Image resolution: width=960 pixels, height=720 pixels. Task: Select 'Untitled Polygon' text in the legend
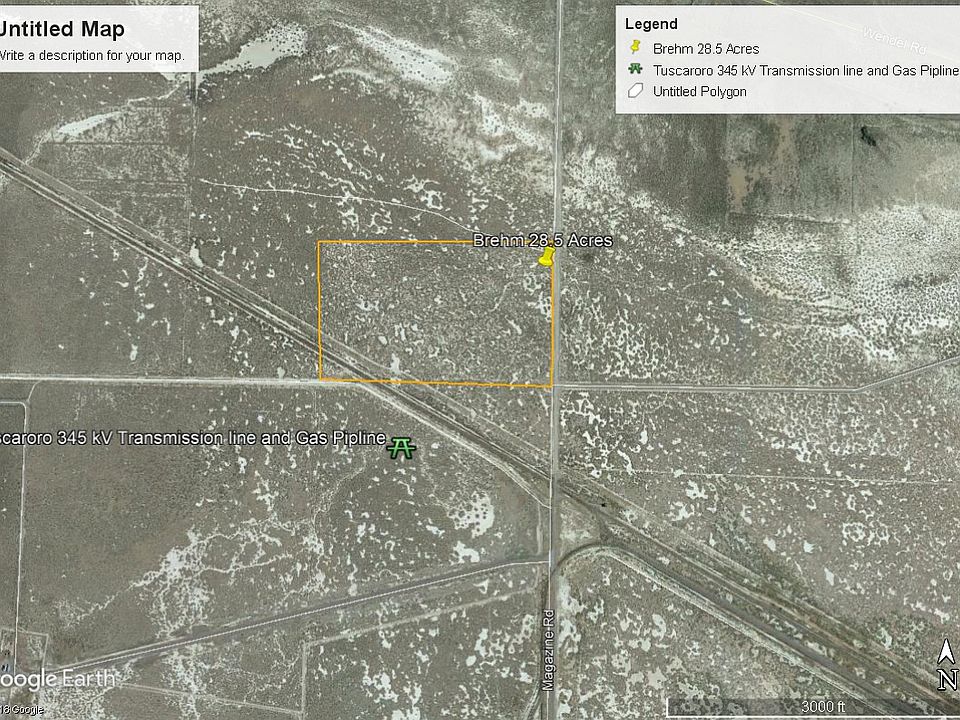coord(699,92)
